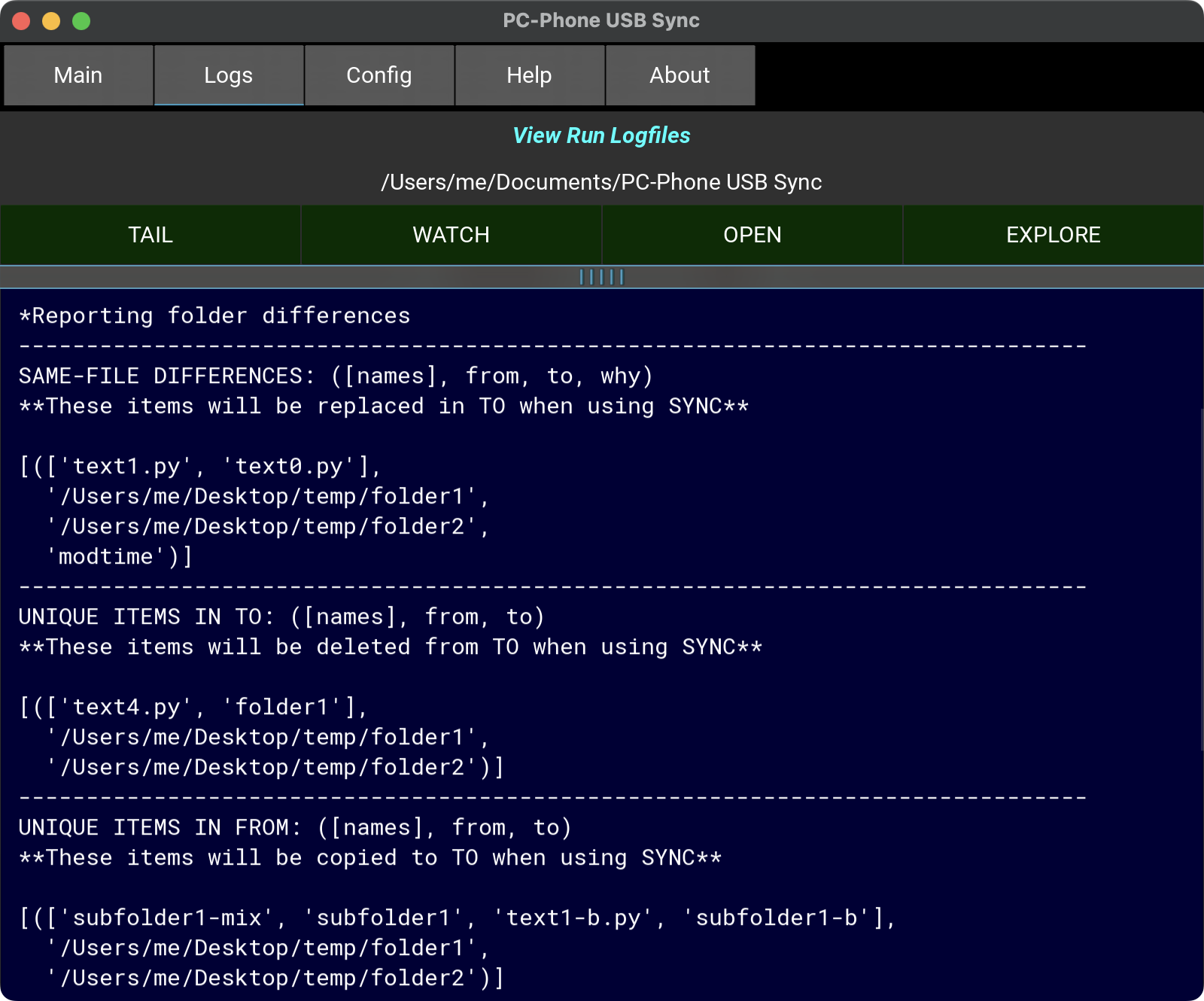Maximize window using green button

click(x=81, y=21)
